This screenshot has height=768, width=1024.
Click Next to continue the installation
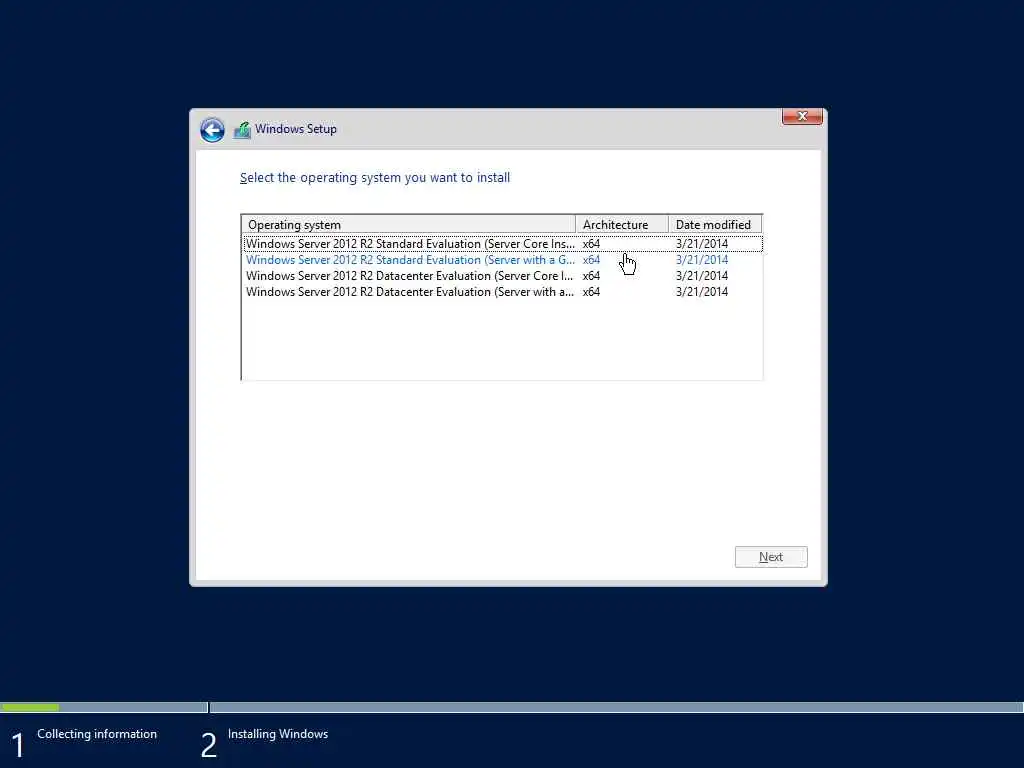(771, 556)
